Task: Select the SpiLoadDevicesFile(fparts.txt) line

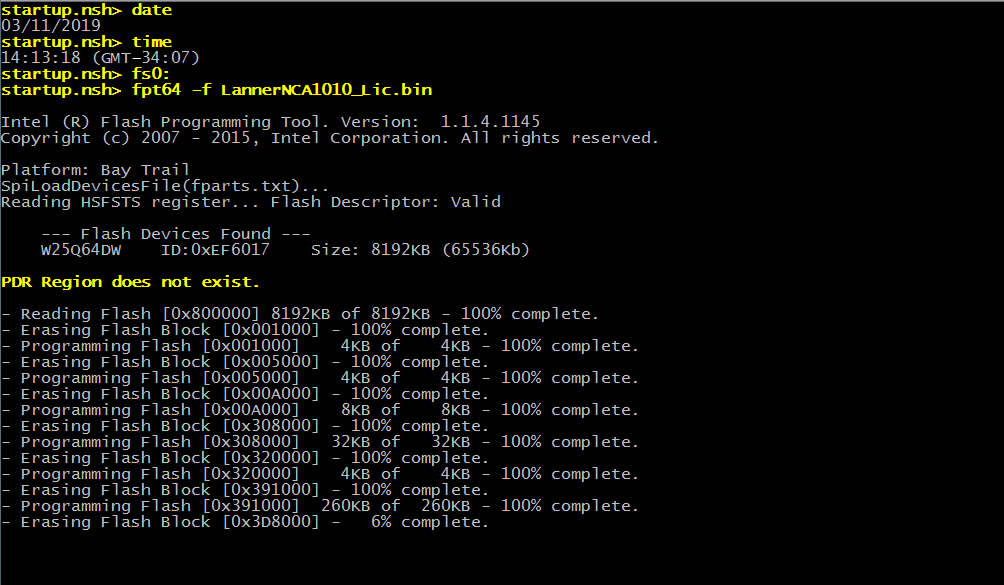Action: pos(165,186)
